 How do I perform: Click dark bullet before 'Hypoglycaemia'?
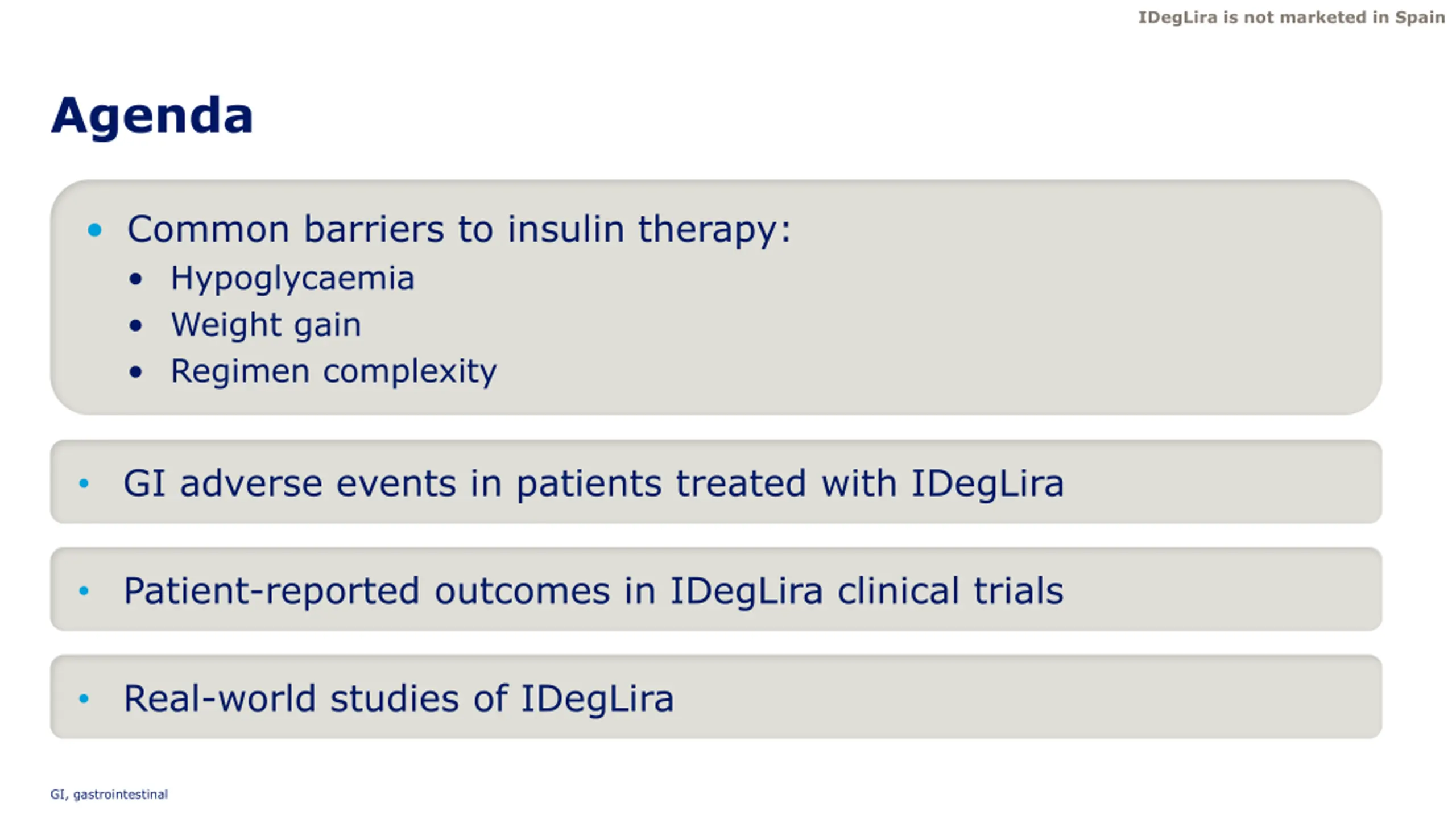(135, 279)
